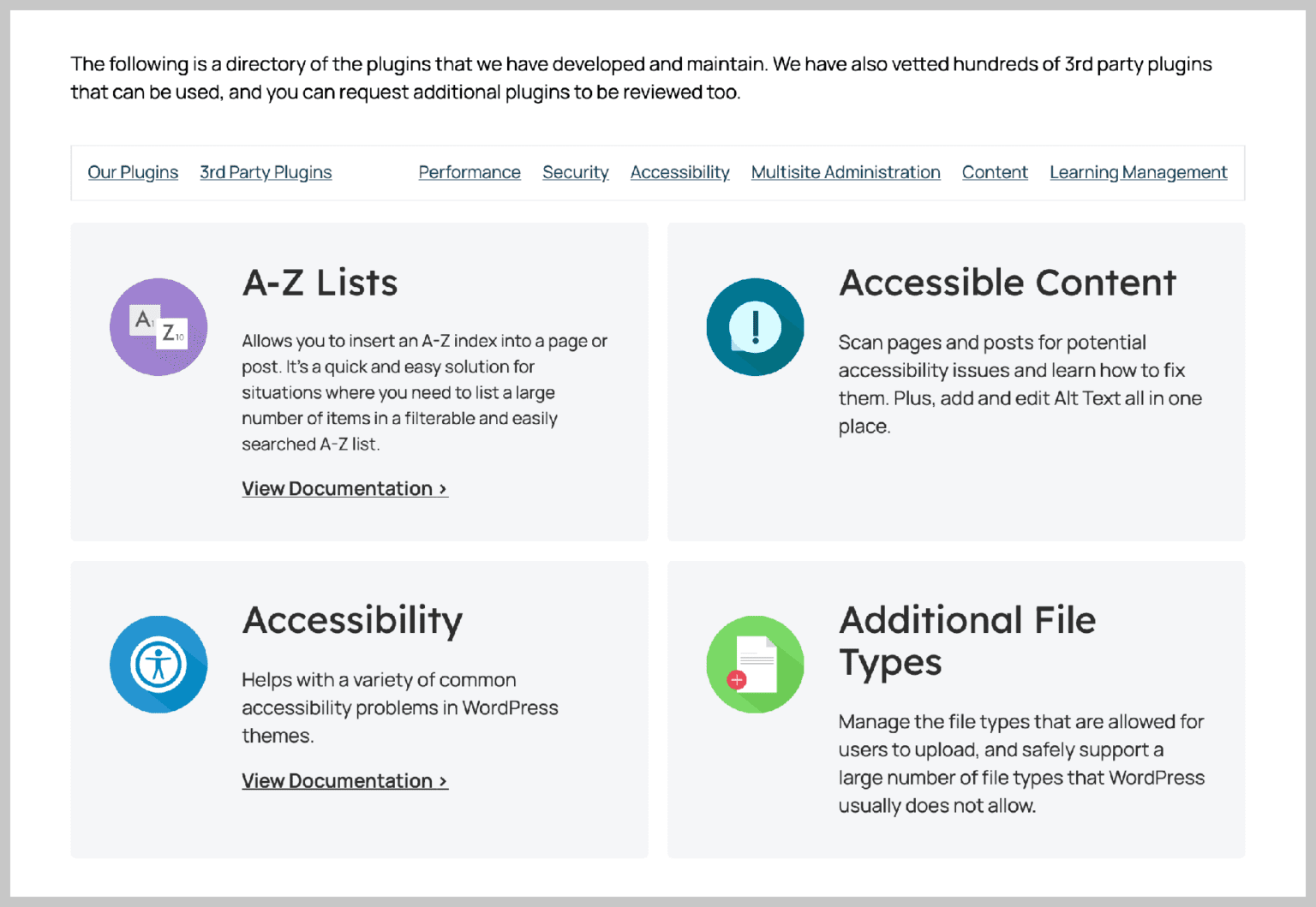Select the Additional File Types card

pos(955,709)
